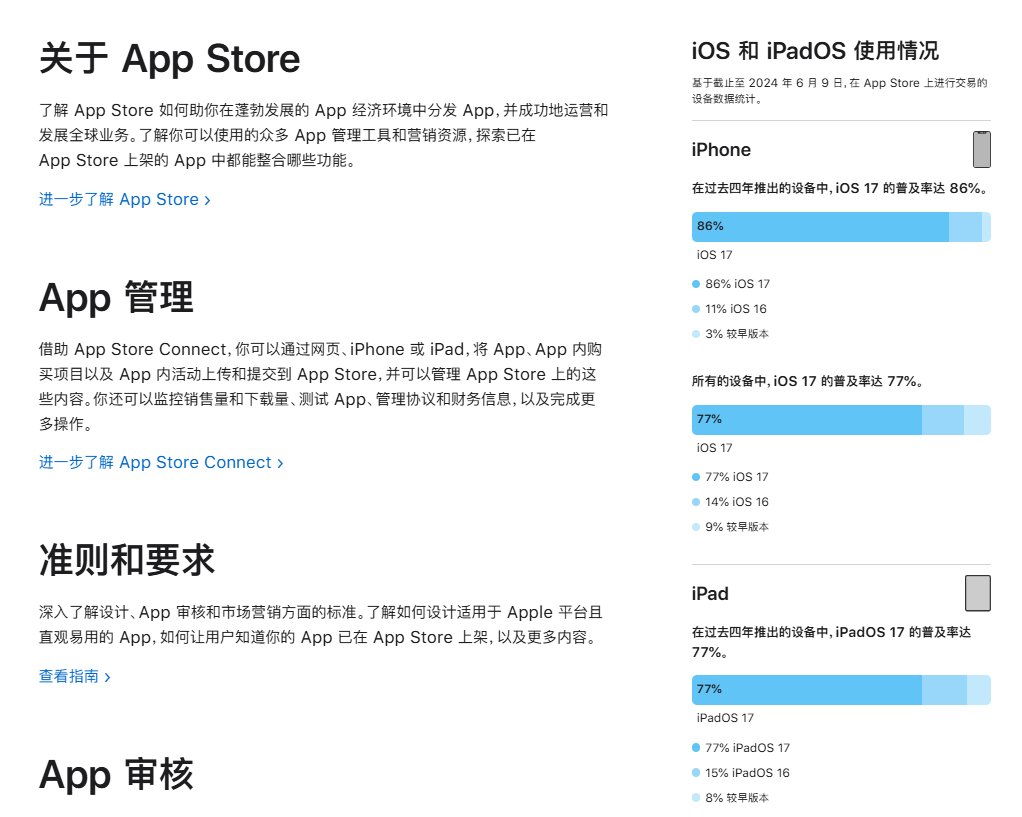Click the 77% iPadOS 17 progress bar
Viewport: 1022px width, 817px height.
point(841,690)
